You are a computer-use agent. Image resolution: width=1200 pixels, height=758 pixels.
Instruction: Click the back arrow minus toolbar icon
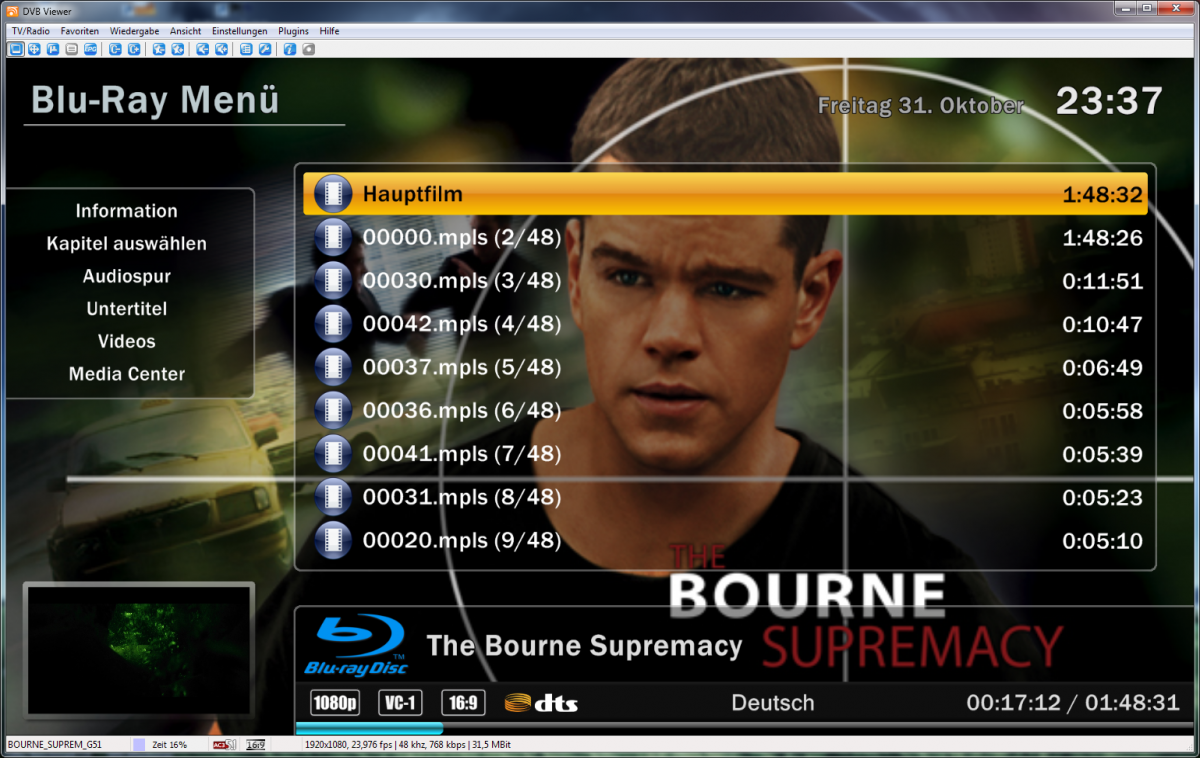tap(202, 49)
